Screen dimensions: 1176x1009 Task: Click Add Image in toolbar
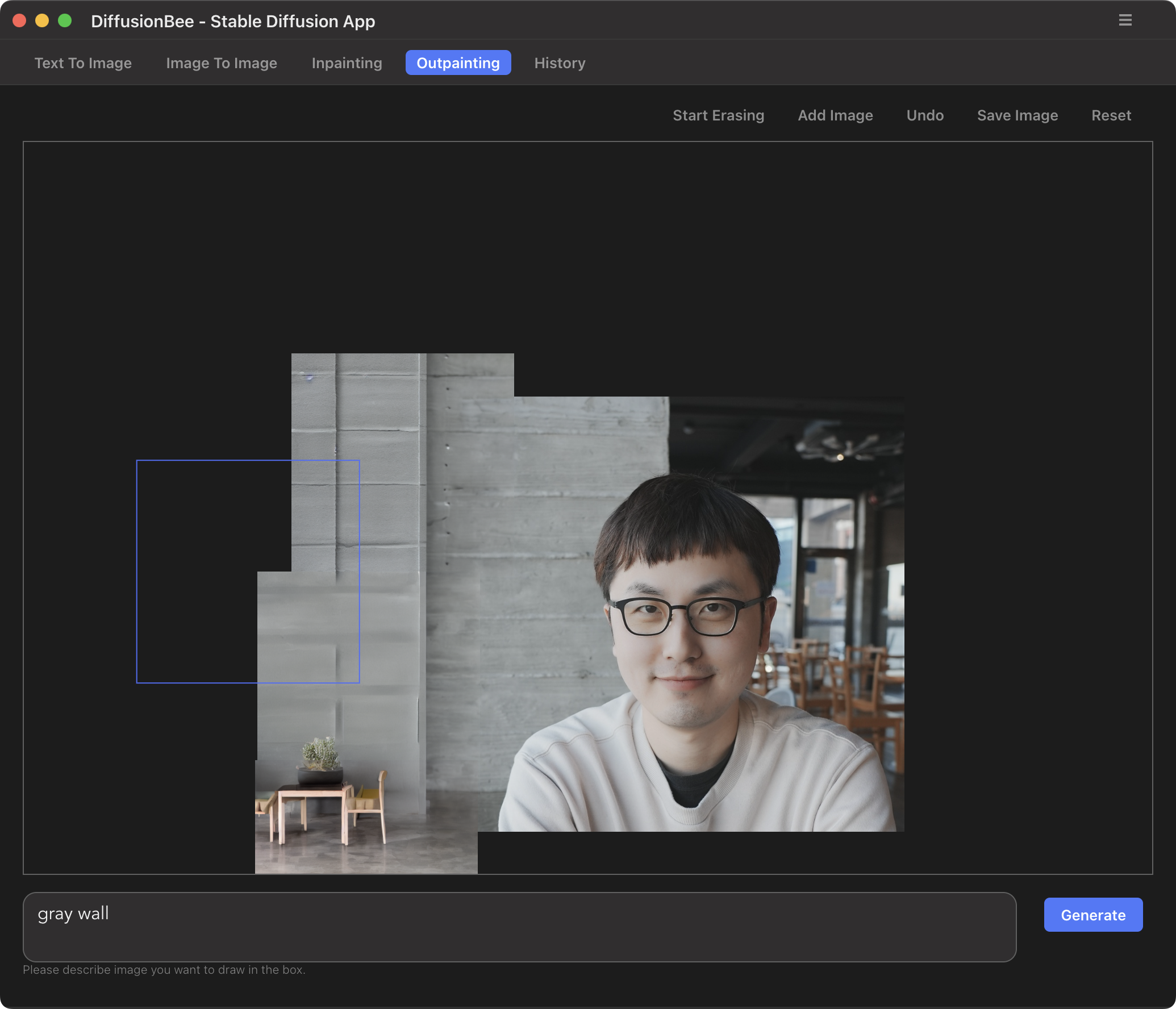click(835, 115)
